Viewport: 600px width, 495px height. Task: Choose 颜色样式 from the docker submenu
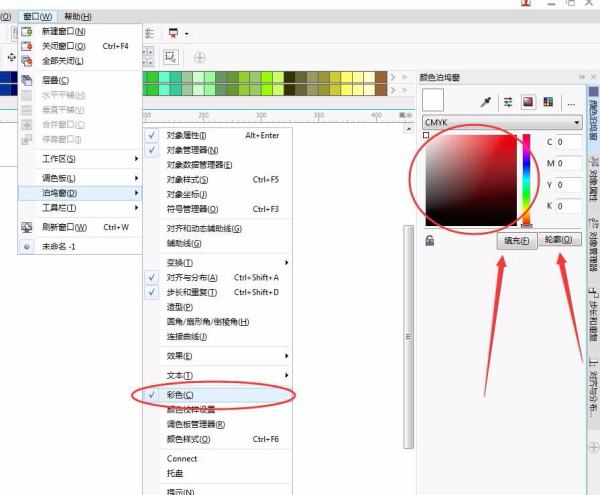coord(218,439)
